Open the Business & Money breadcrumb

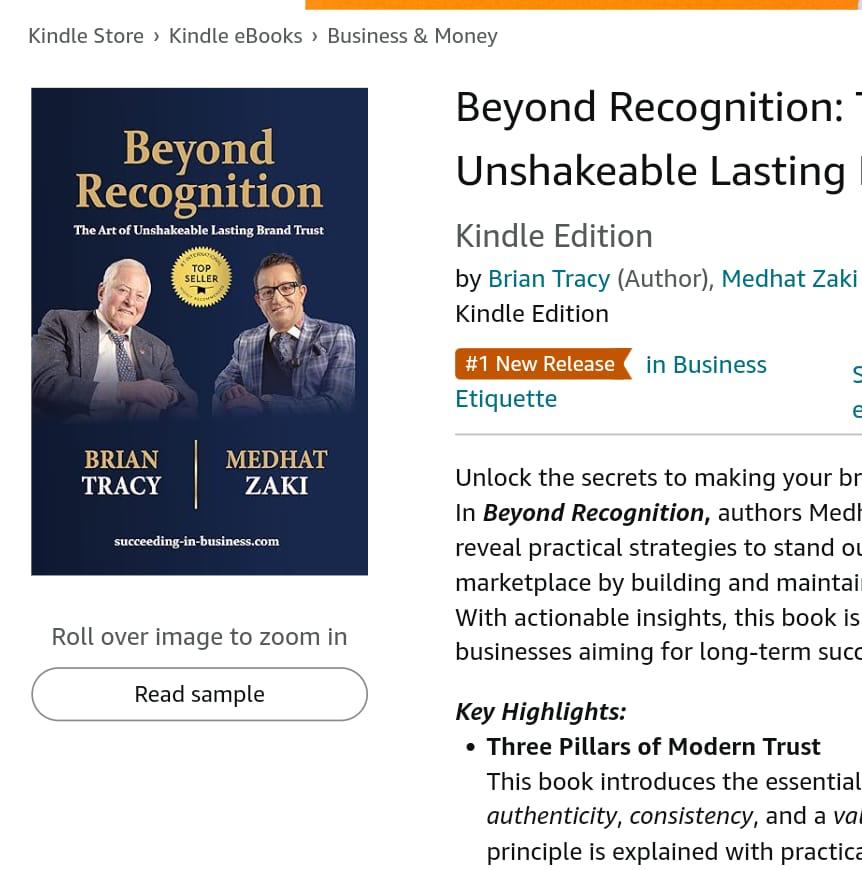412,35
